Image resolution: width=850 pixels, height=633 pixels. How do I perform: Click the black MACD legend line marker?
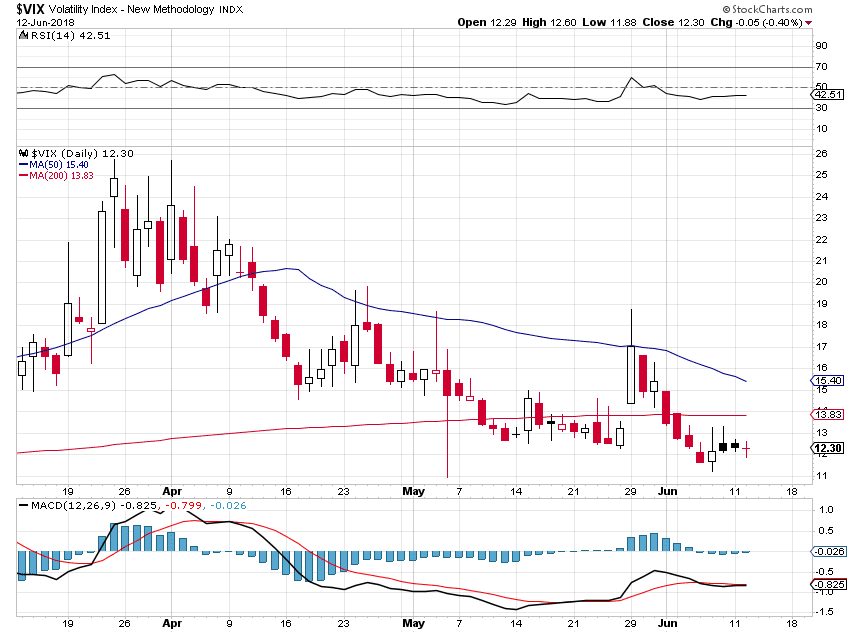(x=24, y=506)
